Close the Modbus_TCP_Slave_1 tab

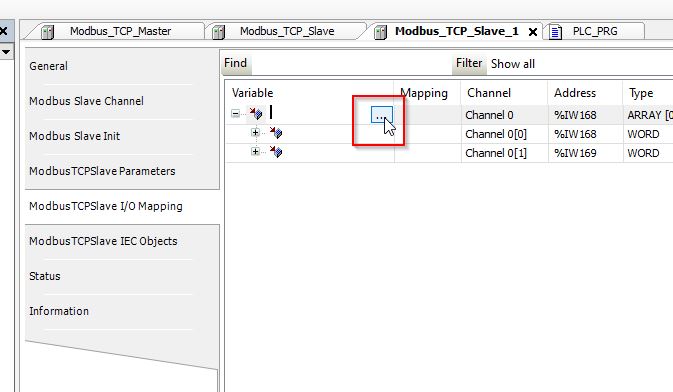[533, 32]
